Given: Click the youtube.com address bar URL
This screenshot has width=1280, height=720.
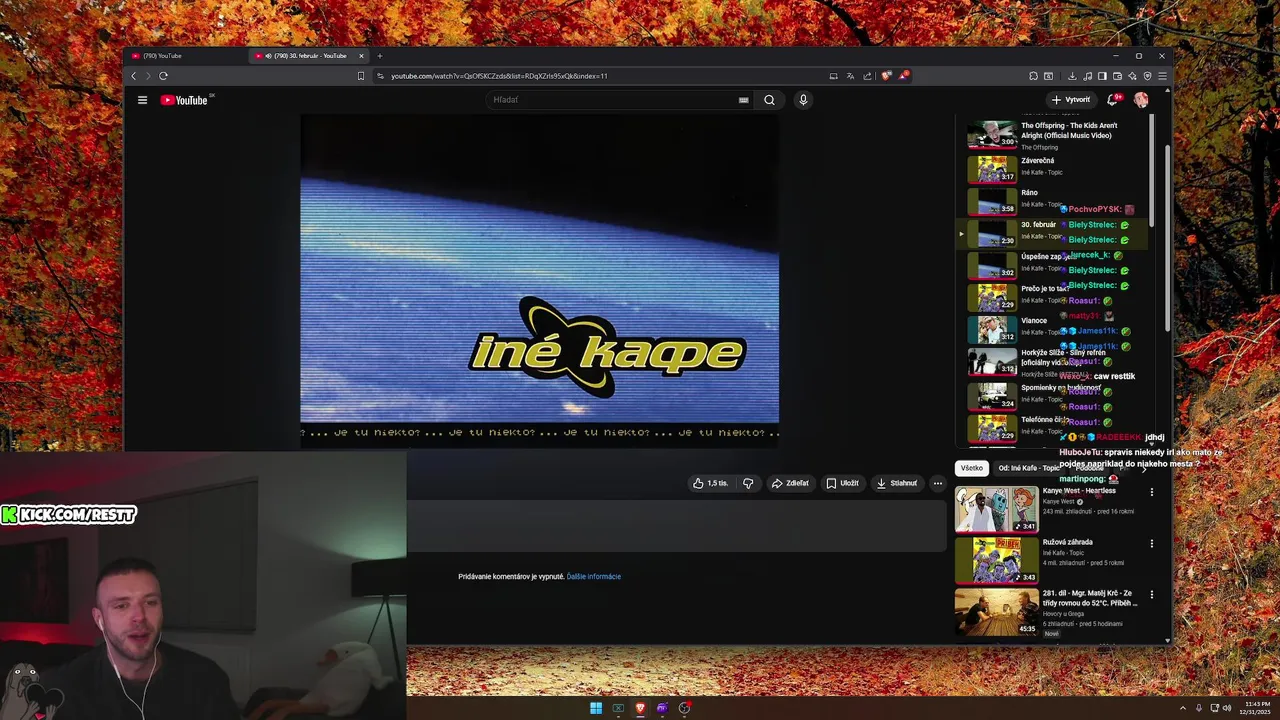Looking at the screenshot, I should (499, 76).
